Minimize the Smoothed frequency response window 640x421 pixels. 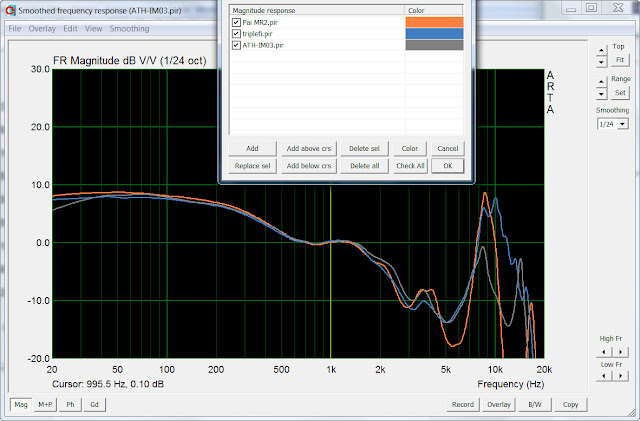[x=571, y=8]
